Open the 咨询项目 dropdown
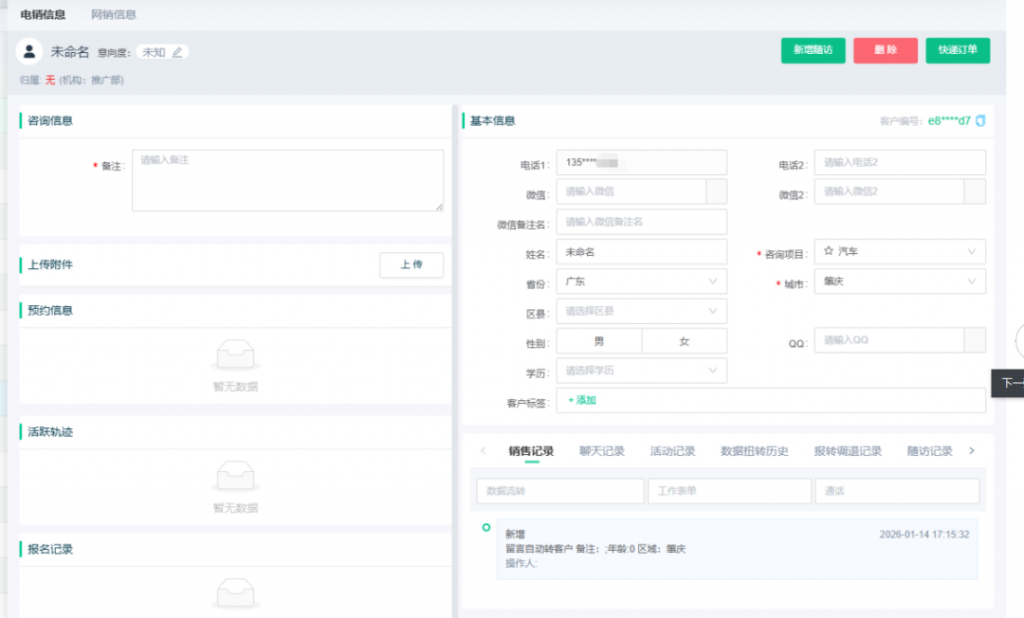Viewport: 1024px width, 618px height. pyautogui.click(x=899, y=252)
